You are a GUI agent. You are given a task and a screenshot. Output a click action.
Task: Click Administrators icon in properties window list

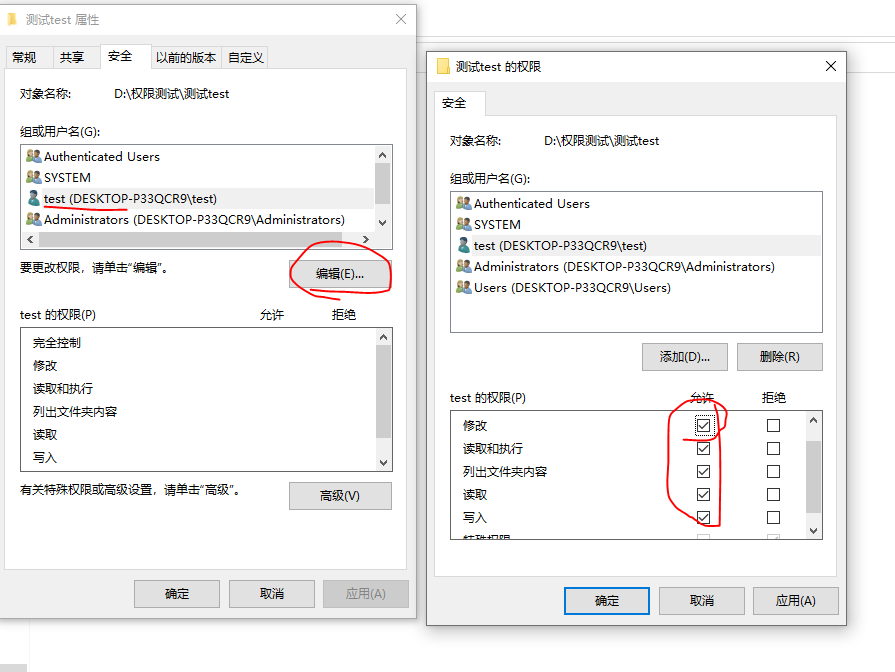point(34,219)
